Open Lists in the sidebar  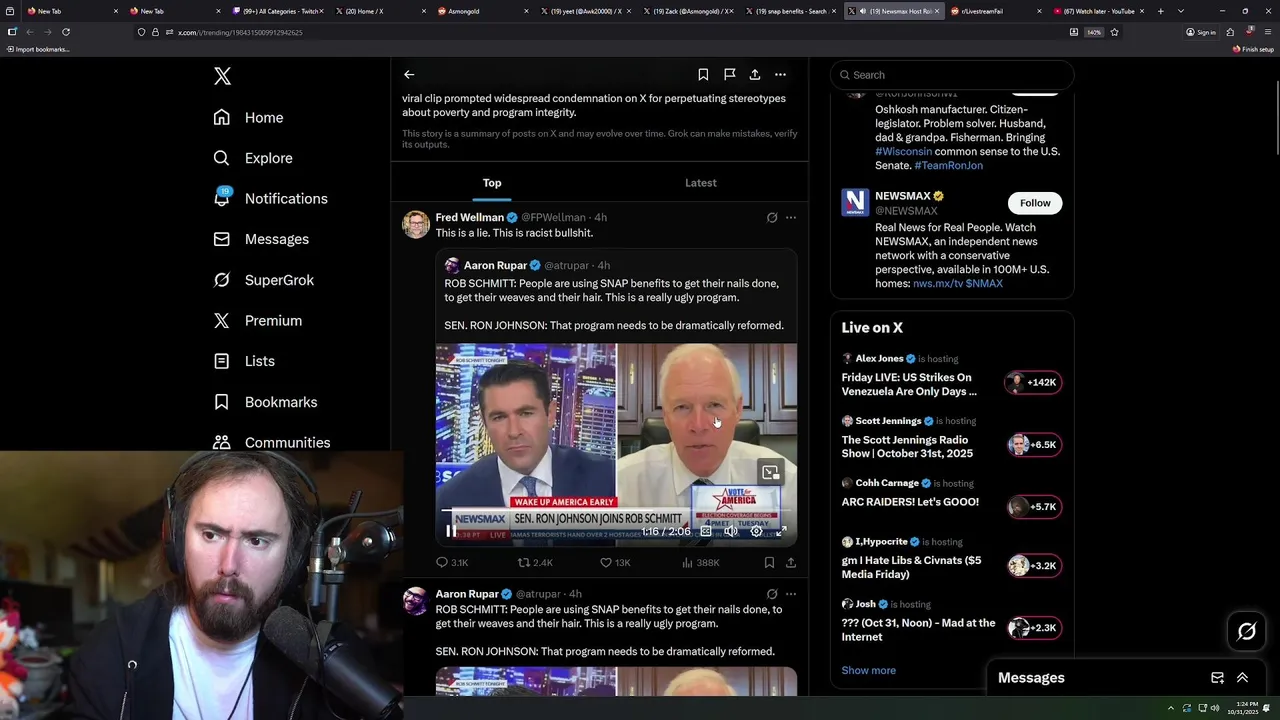tap(244, 361)
